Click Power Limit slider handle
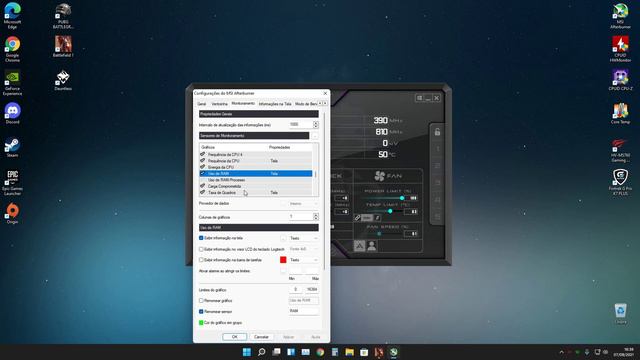Screen dimensions: 640x360 [402, 198]
